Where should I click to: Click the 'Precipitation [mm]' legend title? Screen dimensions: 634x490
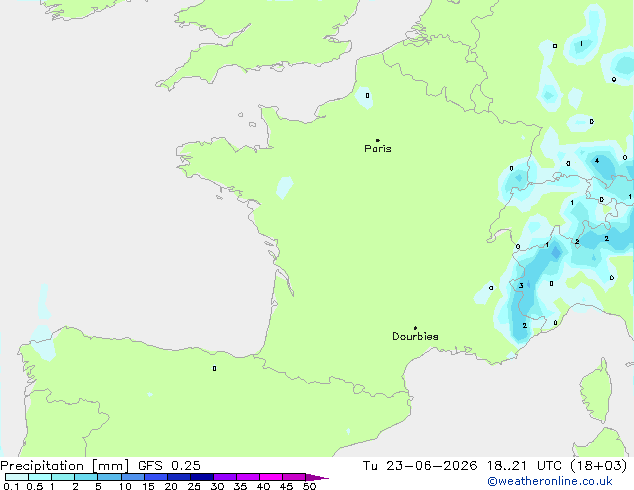pyautogui.click(x=65, y=466)
